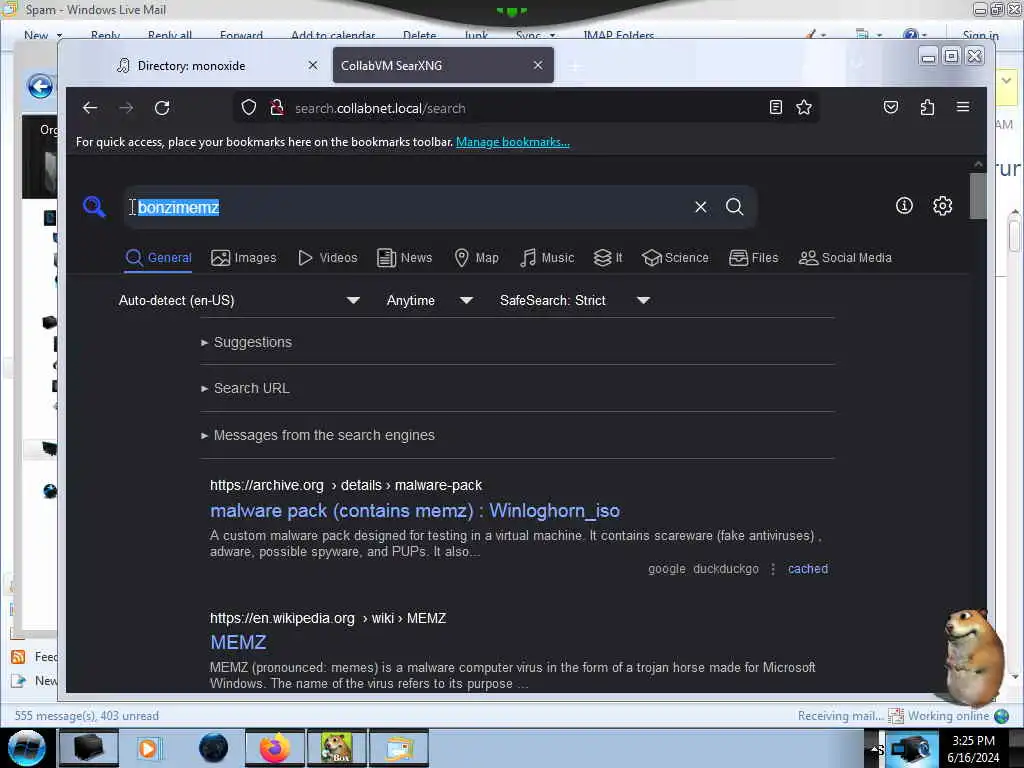Select the Social Media search category
This screenshot has width=1024, height=768.
tap(845, 258)
